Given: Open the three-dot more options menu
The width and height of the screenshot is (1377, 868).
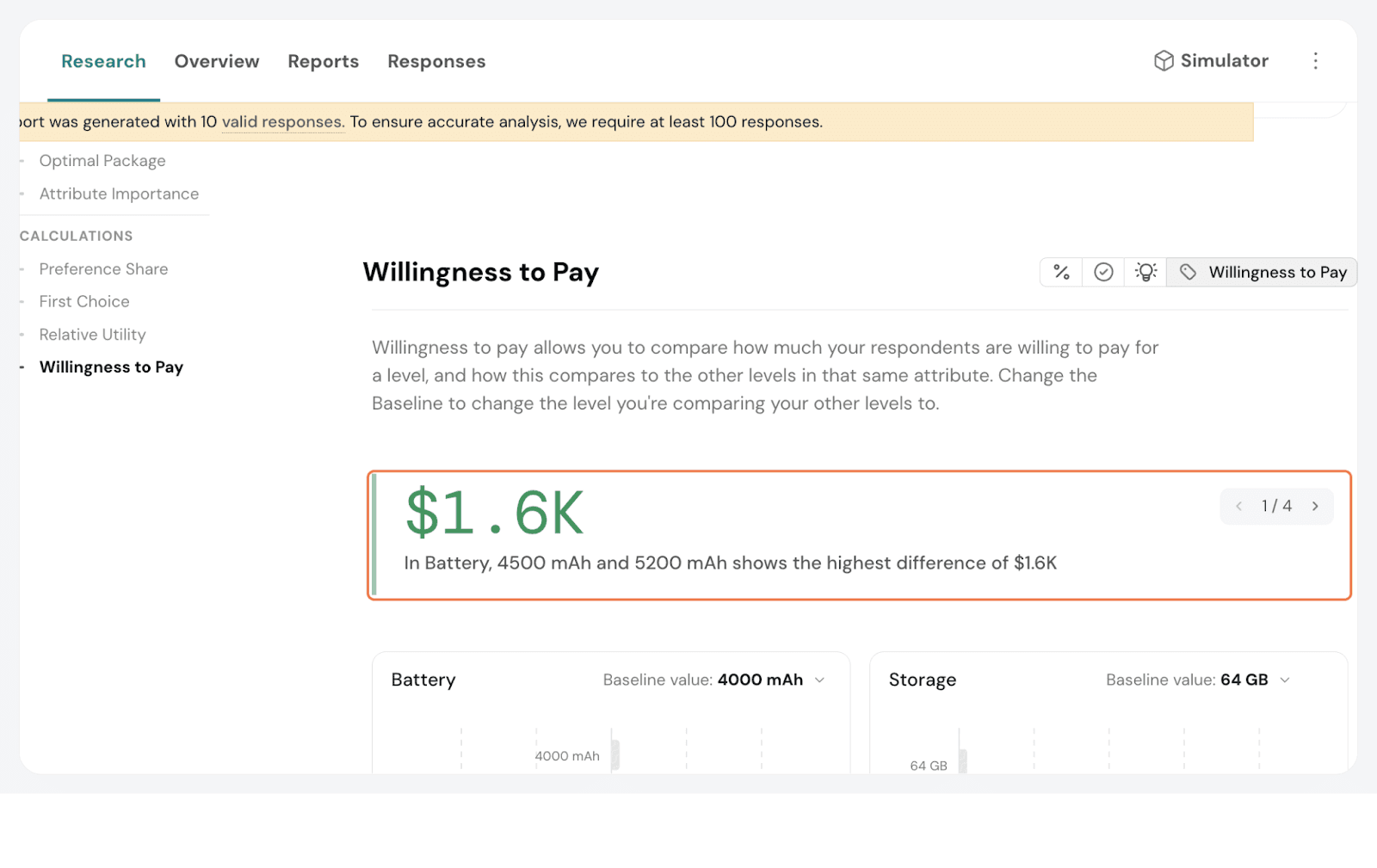Looking at the screenshot, I should point(1315,61).
